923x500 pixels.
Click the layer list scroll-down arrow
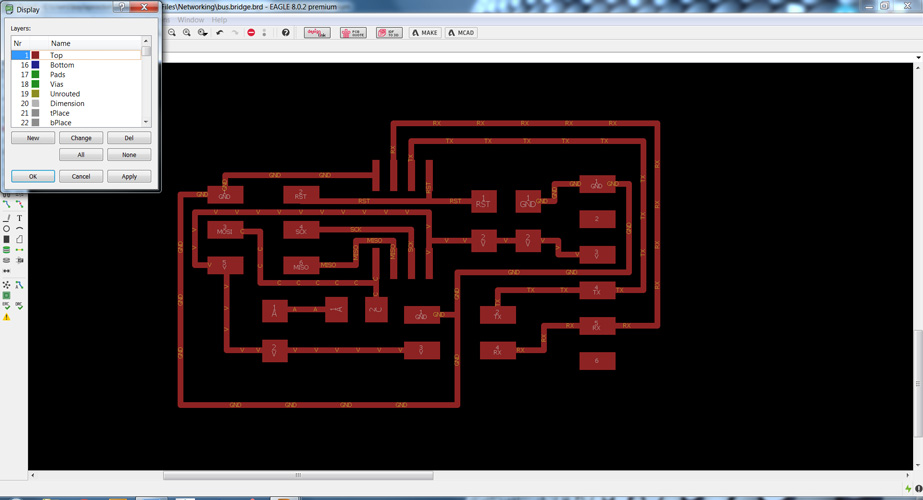click(146, 122)
